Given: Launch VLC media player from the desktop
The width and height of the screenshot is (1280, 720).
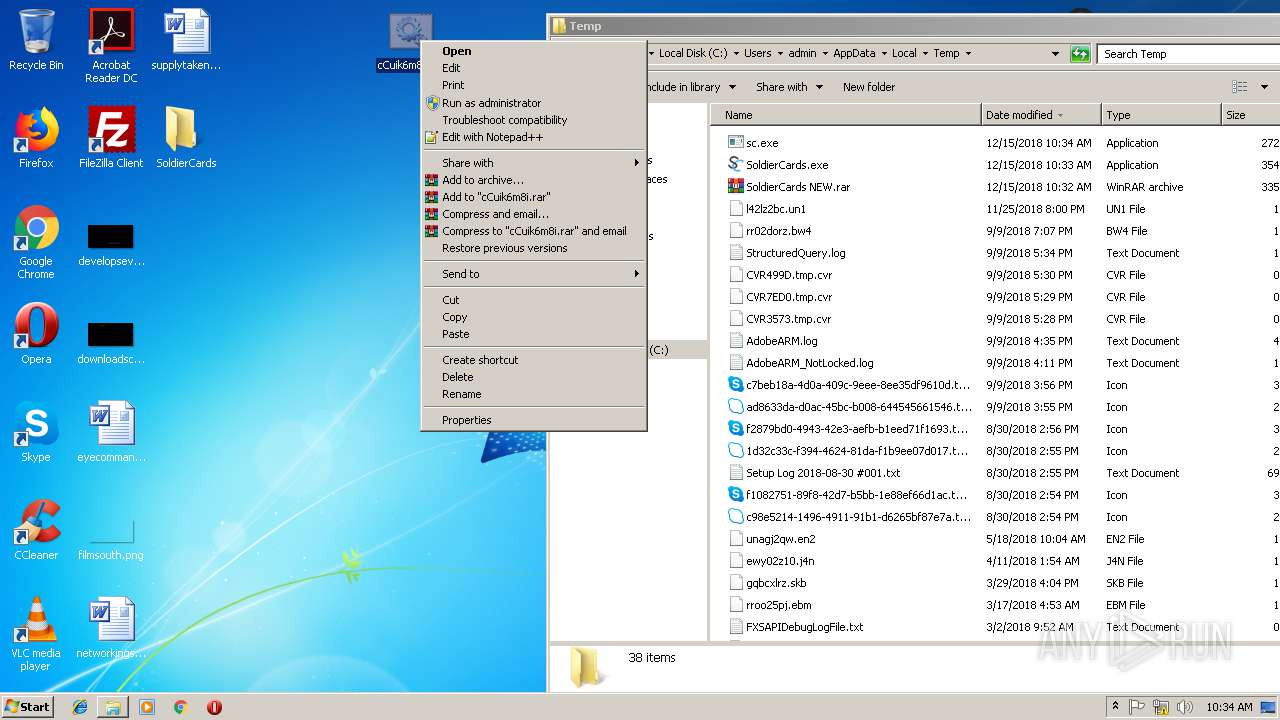Looking at the screenshot, I should coord(36,635).
